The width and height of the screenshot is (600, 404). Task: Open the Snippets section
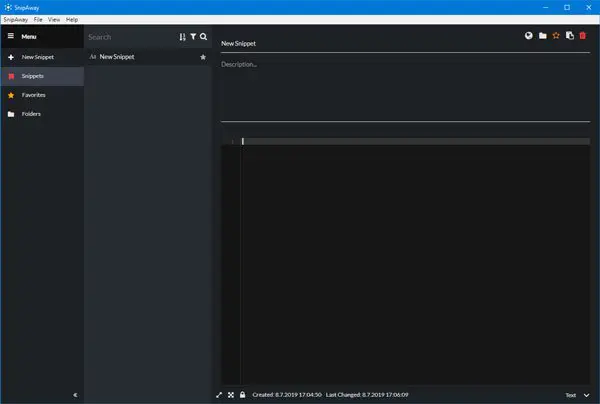point(42,76)
